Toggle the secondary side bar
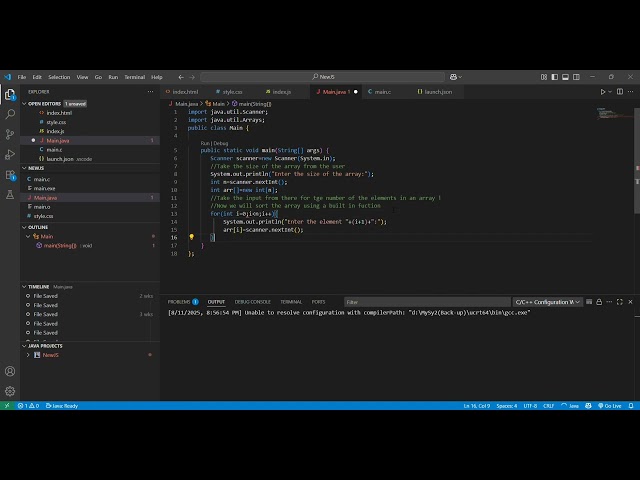Viewport: 640px width, 480px height. click(x=576, y=77)
